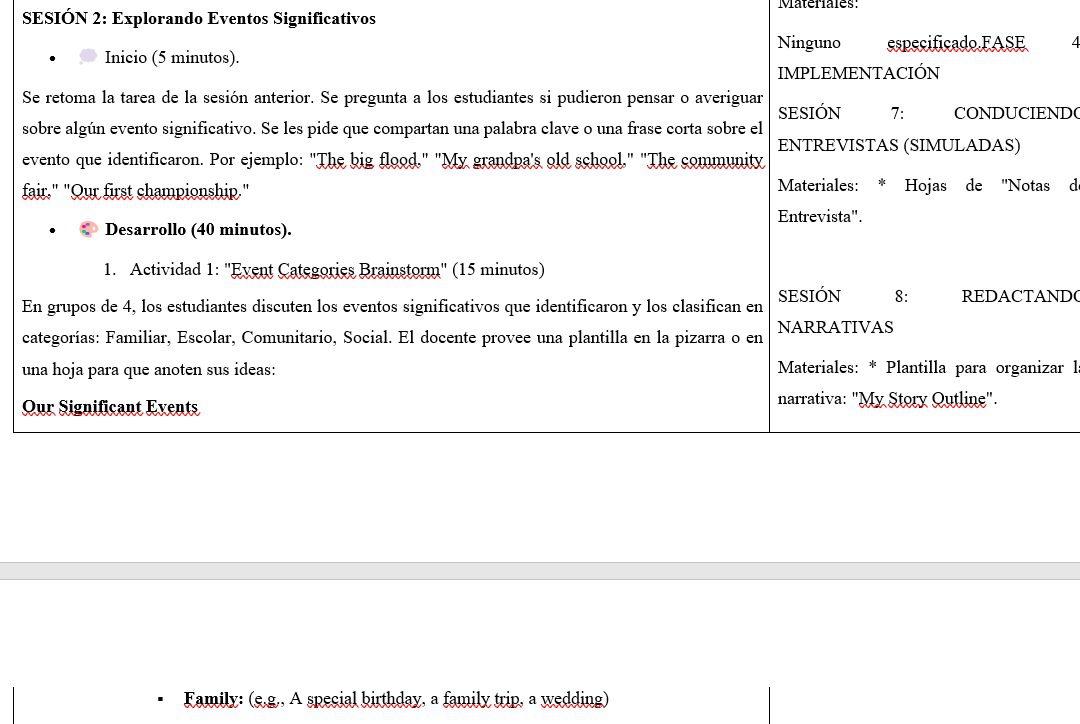Image resolution: width=1080 pixels, height=724 pixels.
Task: Click the example phrase "The big flood."
Action: [x=368, y=160]
